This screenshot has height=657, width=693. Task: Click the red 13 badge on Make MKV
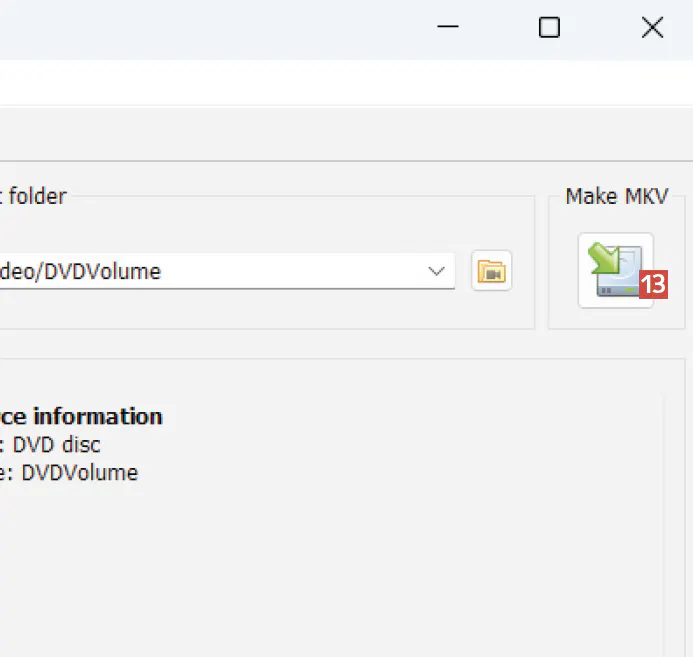point(652,285)
